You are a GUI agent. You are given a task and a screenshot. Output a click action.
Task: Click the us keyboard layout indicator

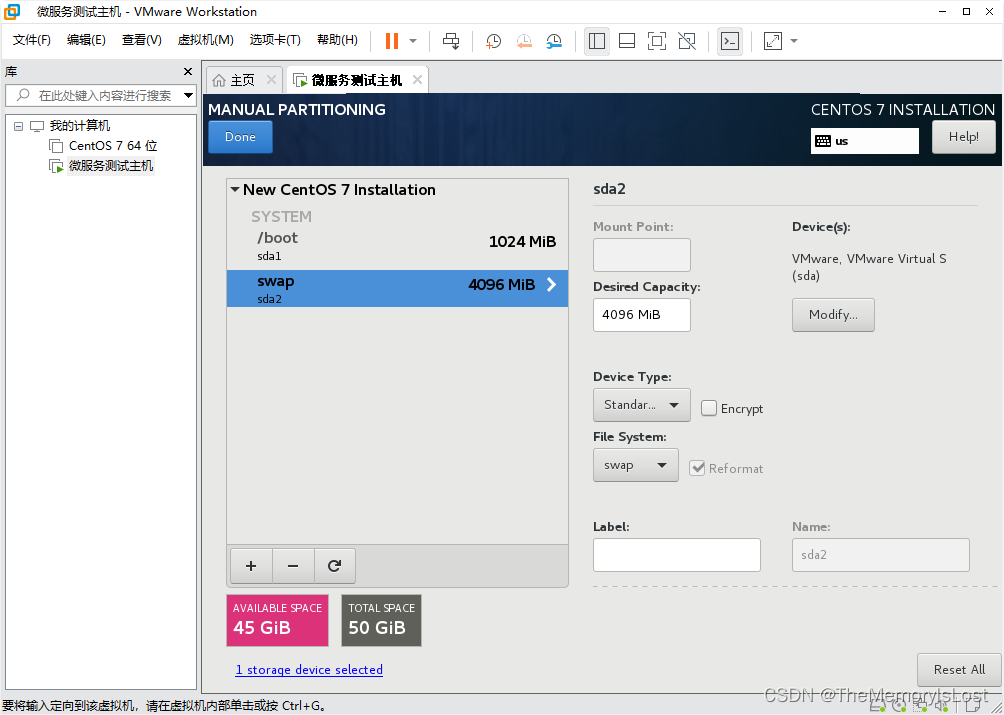[864, 141]
